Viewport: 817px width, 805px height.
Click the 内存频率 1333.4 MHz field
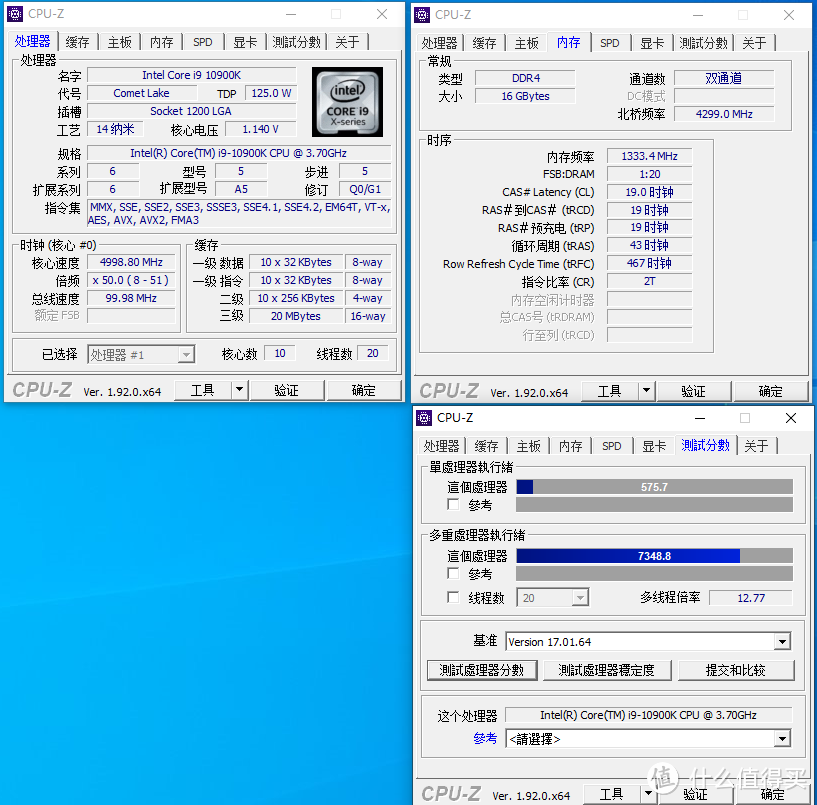click(650, 156)
